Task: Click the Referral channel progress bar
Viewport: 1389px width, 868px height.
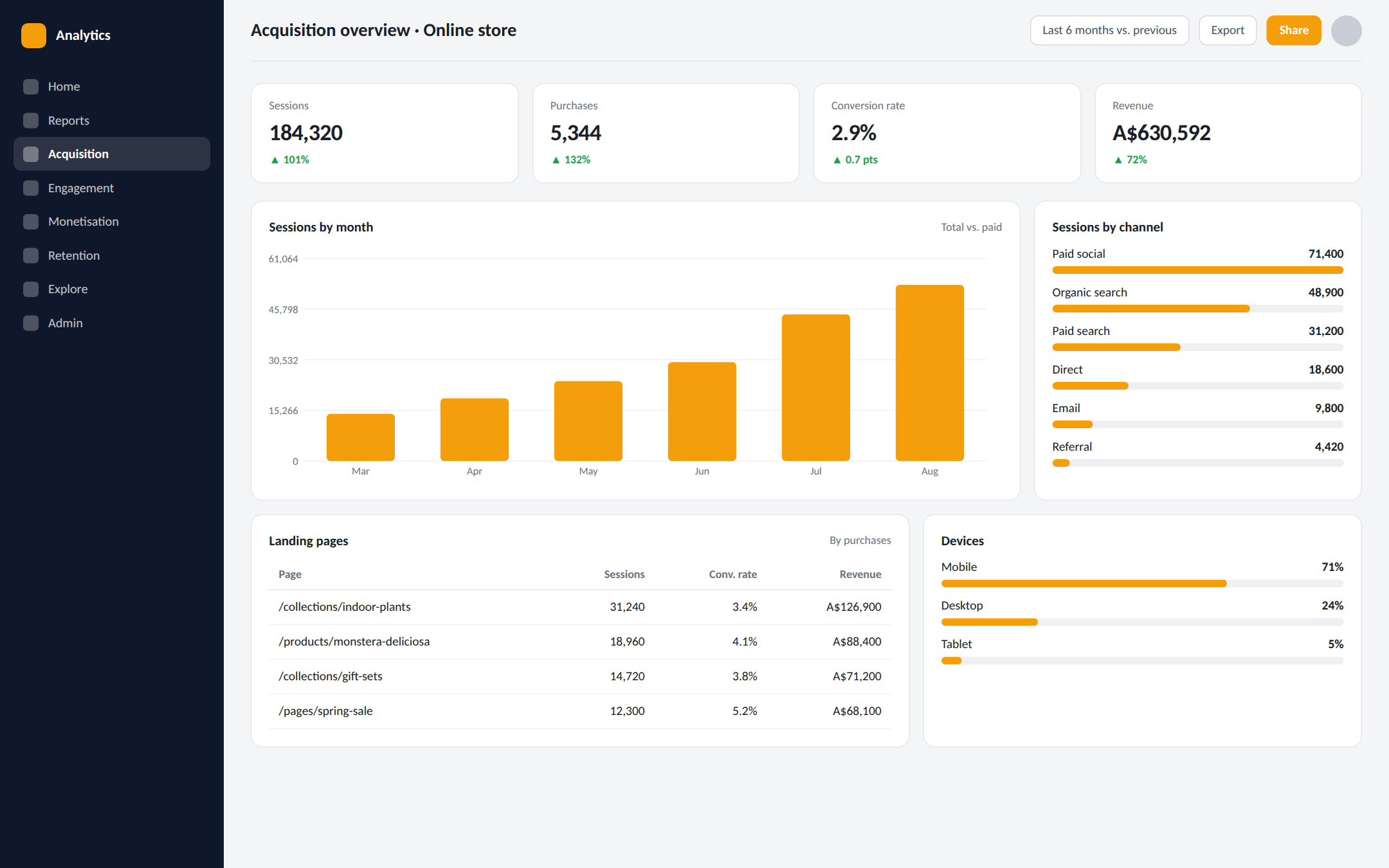Action: 1197,463
